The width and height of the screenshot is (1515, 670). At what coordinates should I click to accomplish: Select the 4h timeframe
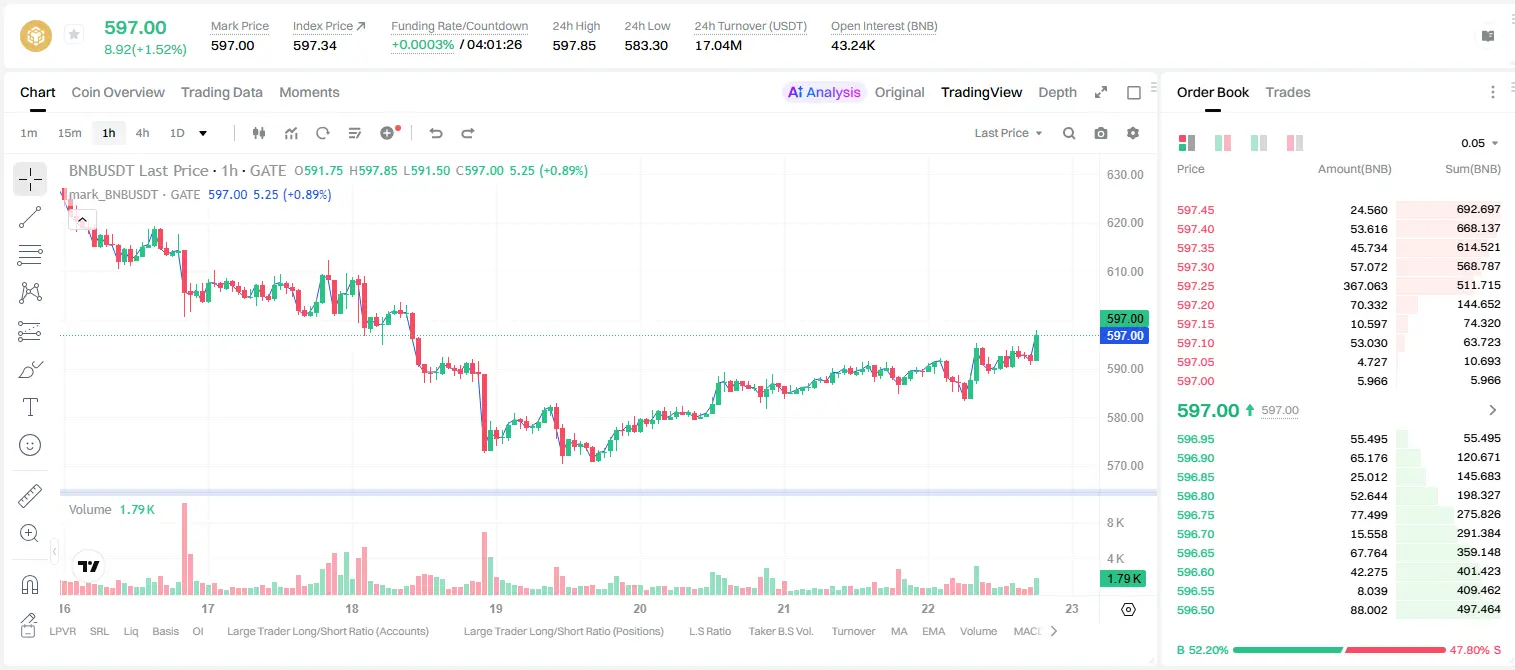point(143,133)
